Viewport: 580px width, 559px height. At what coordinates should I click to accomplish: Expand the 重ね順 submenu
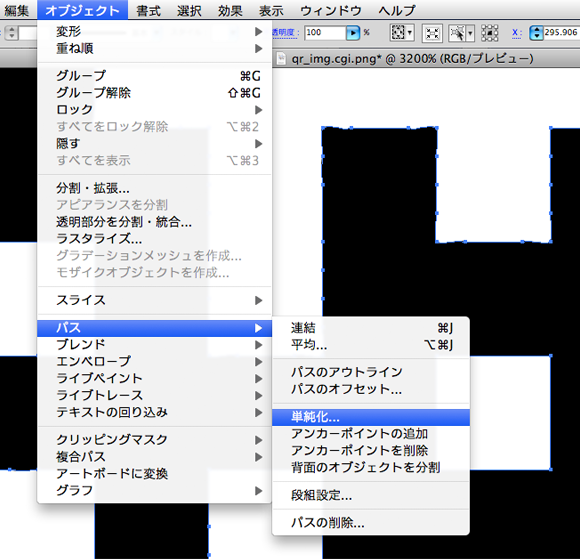coord(155,48)
